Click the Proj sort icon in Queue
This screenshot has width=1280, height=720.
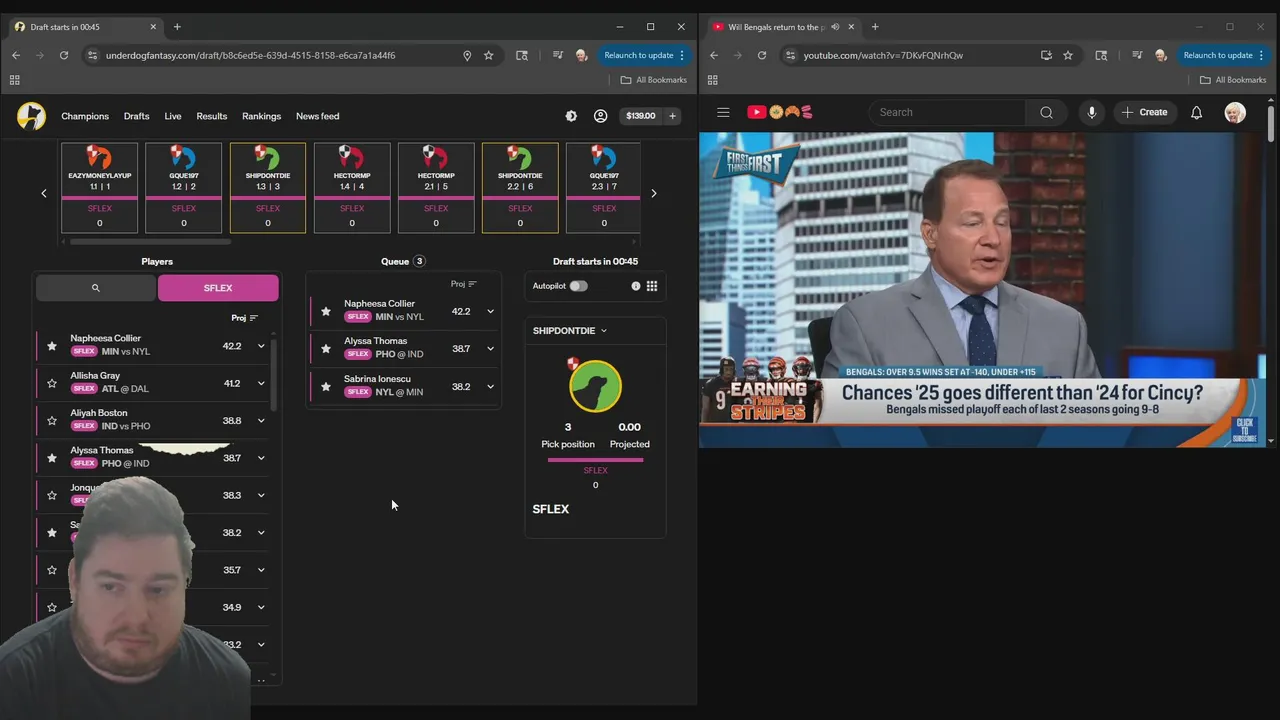(x=473, y=284)
